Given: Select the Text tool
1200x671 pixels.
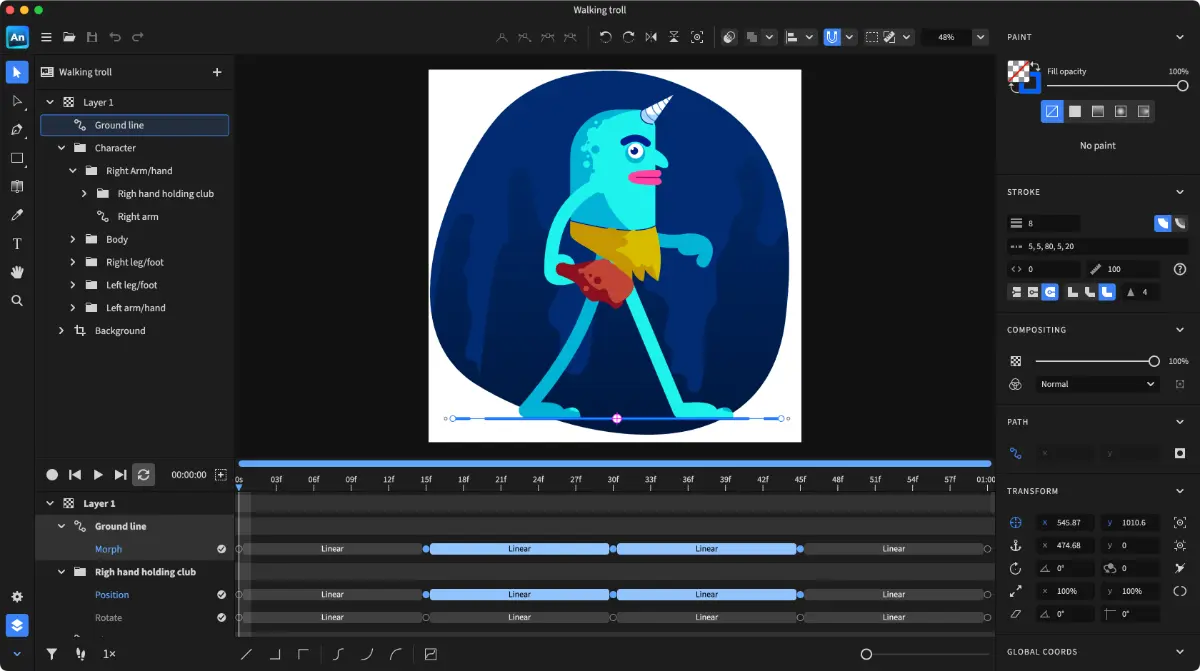Looking at the screenshot, I should 17,243.
